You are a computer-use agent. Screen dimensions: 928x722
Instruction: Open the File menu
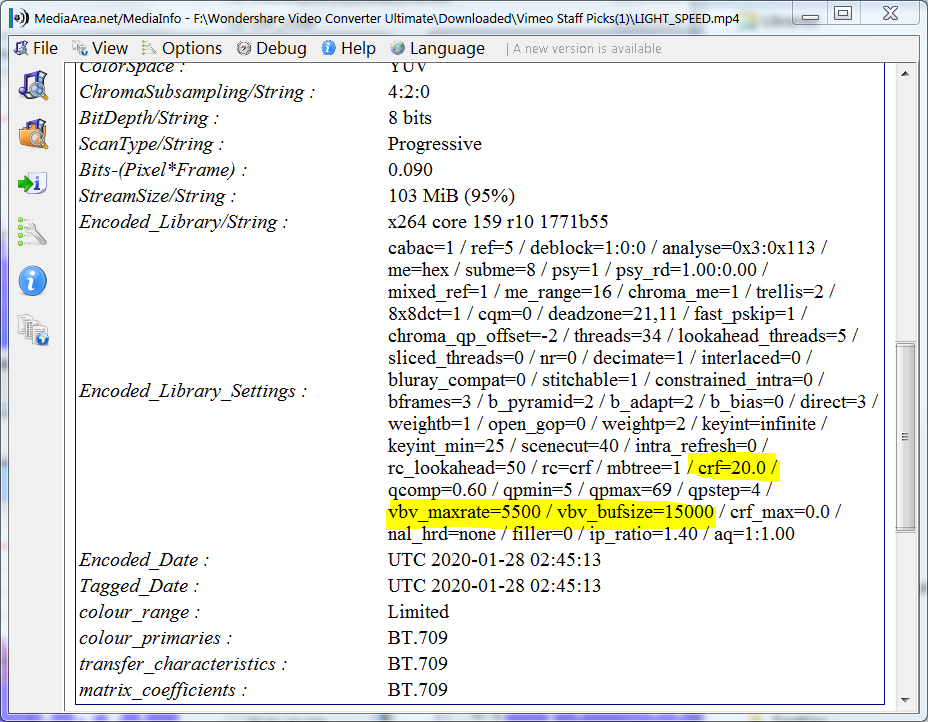click(x=37, y=48)
